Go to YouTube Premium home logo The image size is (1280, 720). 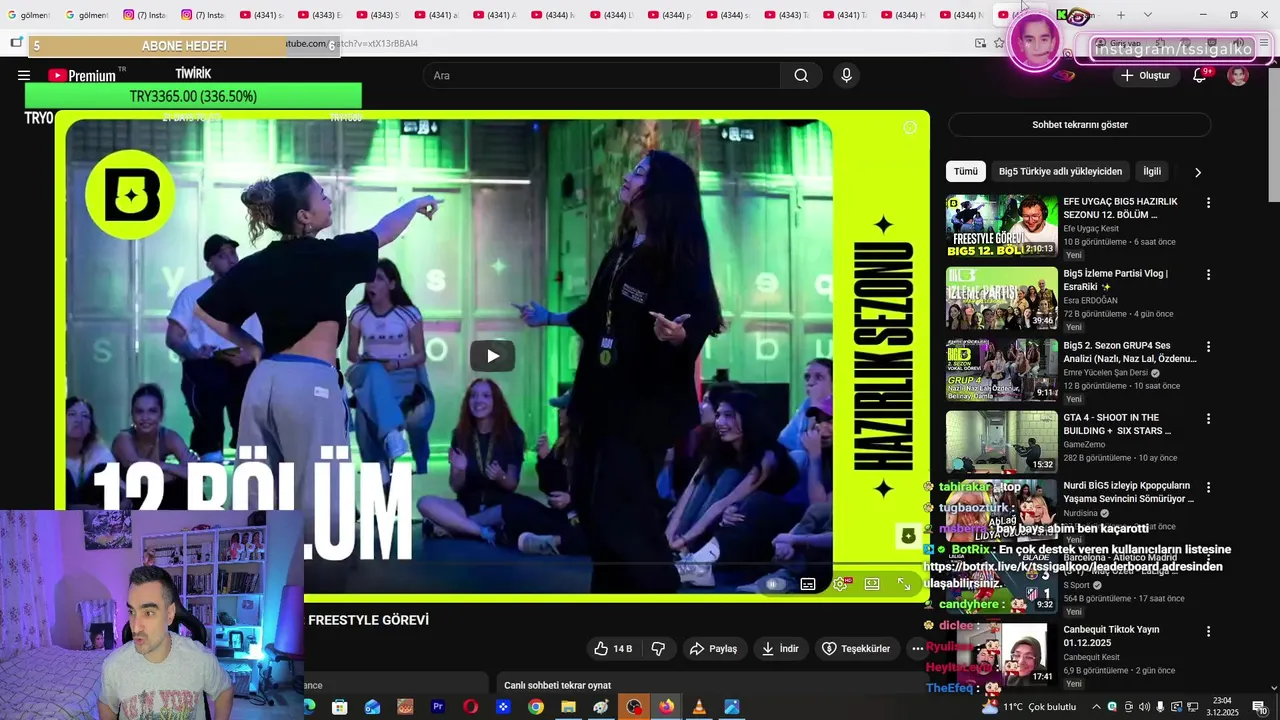click(x=82, y=75)
